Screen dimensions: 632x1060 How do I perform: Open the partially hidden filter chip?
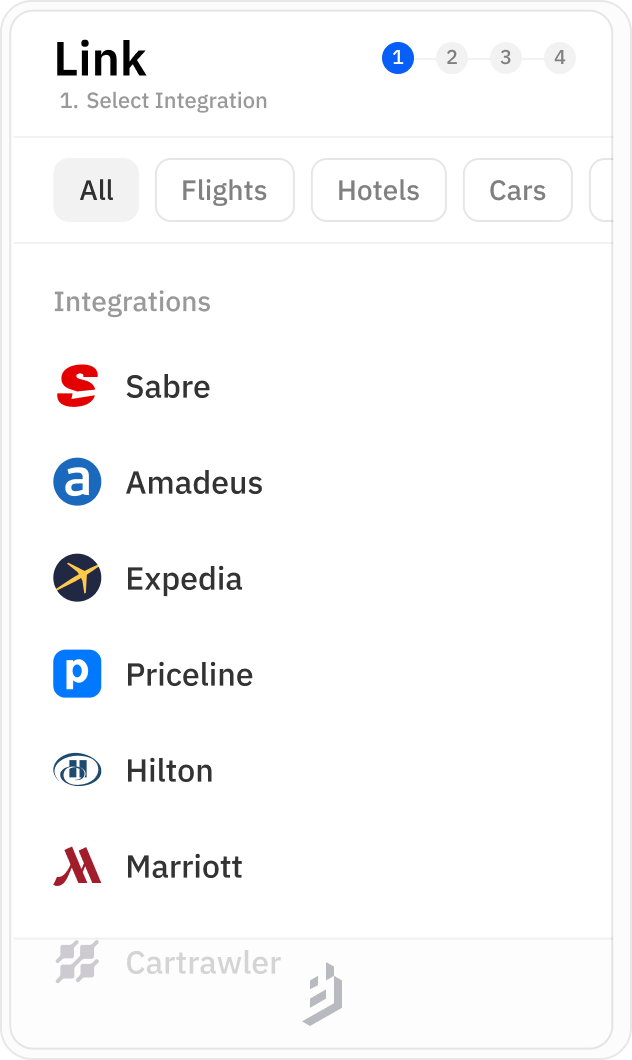point(601,190)
